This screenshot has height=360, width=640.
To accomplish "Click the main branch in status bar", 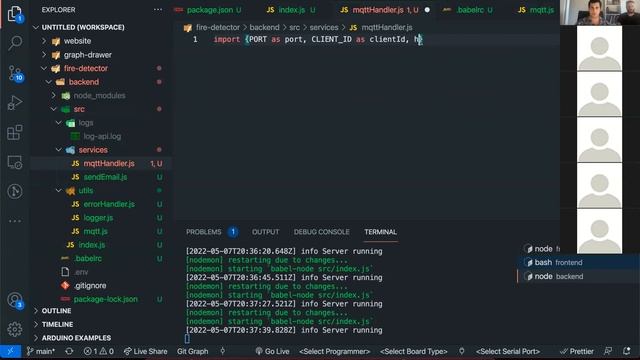I will [x=41, y=351].
